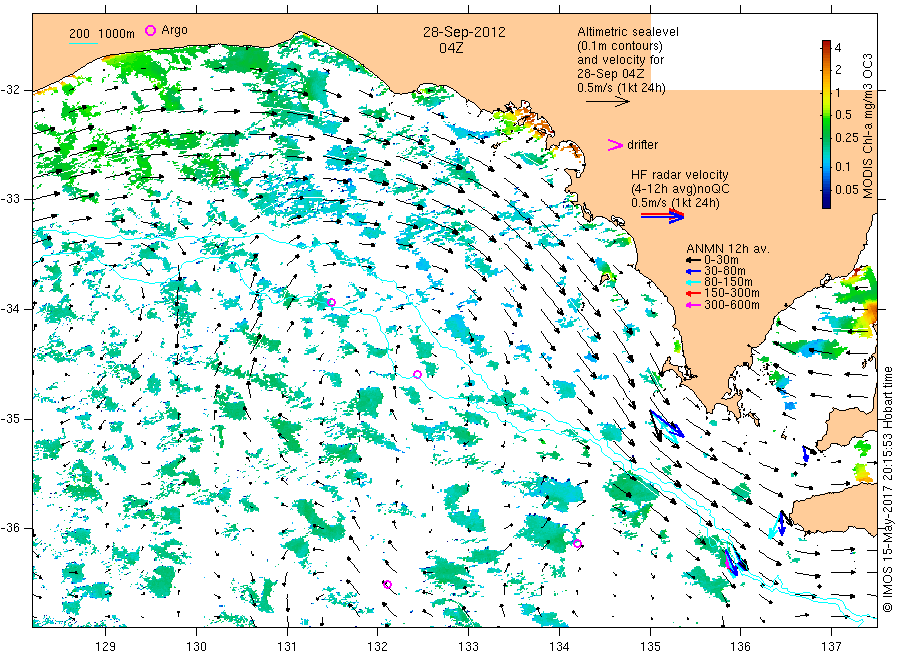Click the -36 latitude axis label
Screen dimensions: 900x660
click(10, 528)
